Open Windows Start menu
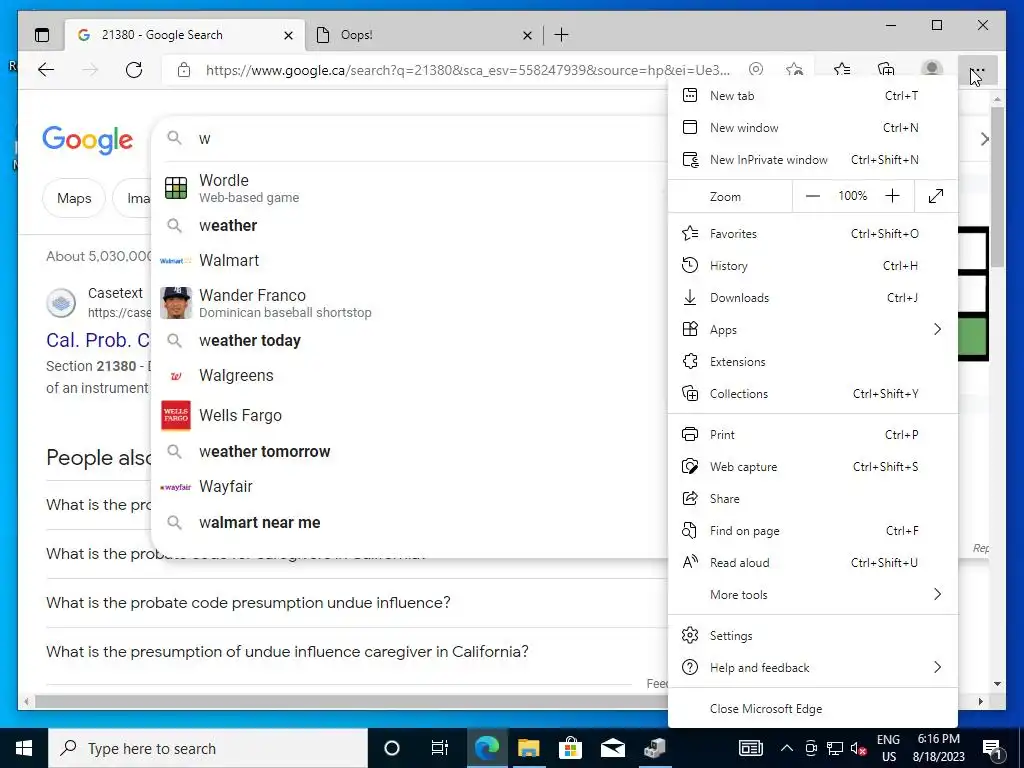 pos(24,748)
